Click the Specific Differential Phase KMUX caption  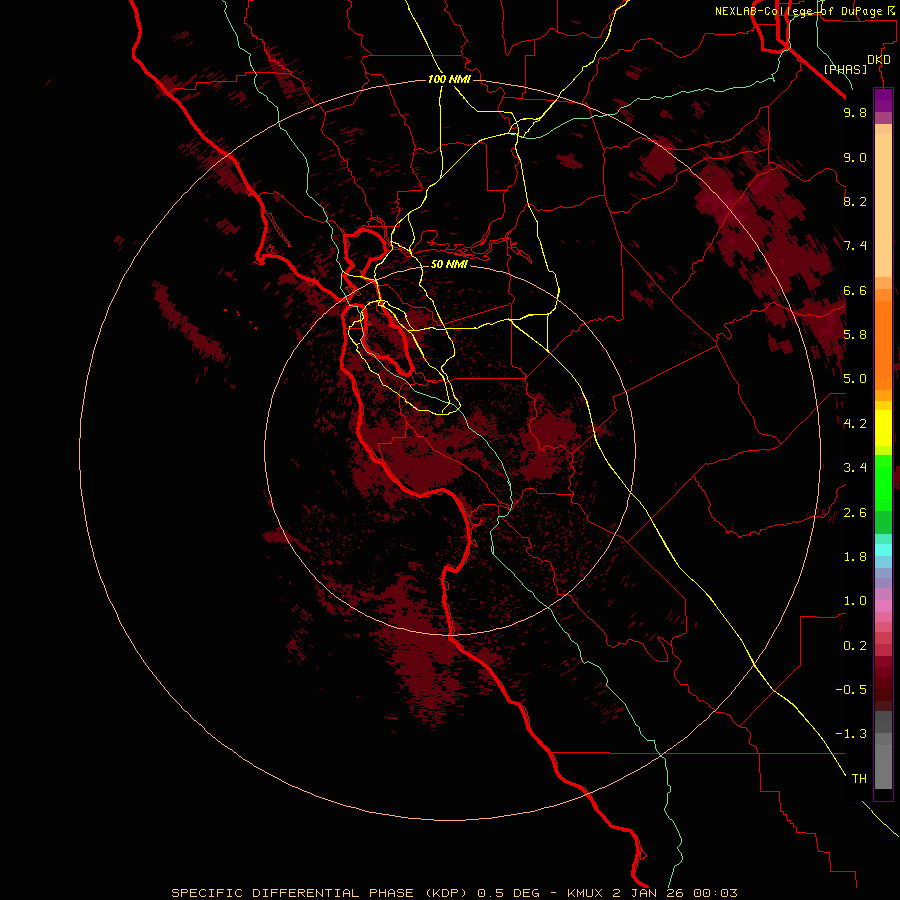(x=454, y=893)
